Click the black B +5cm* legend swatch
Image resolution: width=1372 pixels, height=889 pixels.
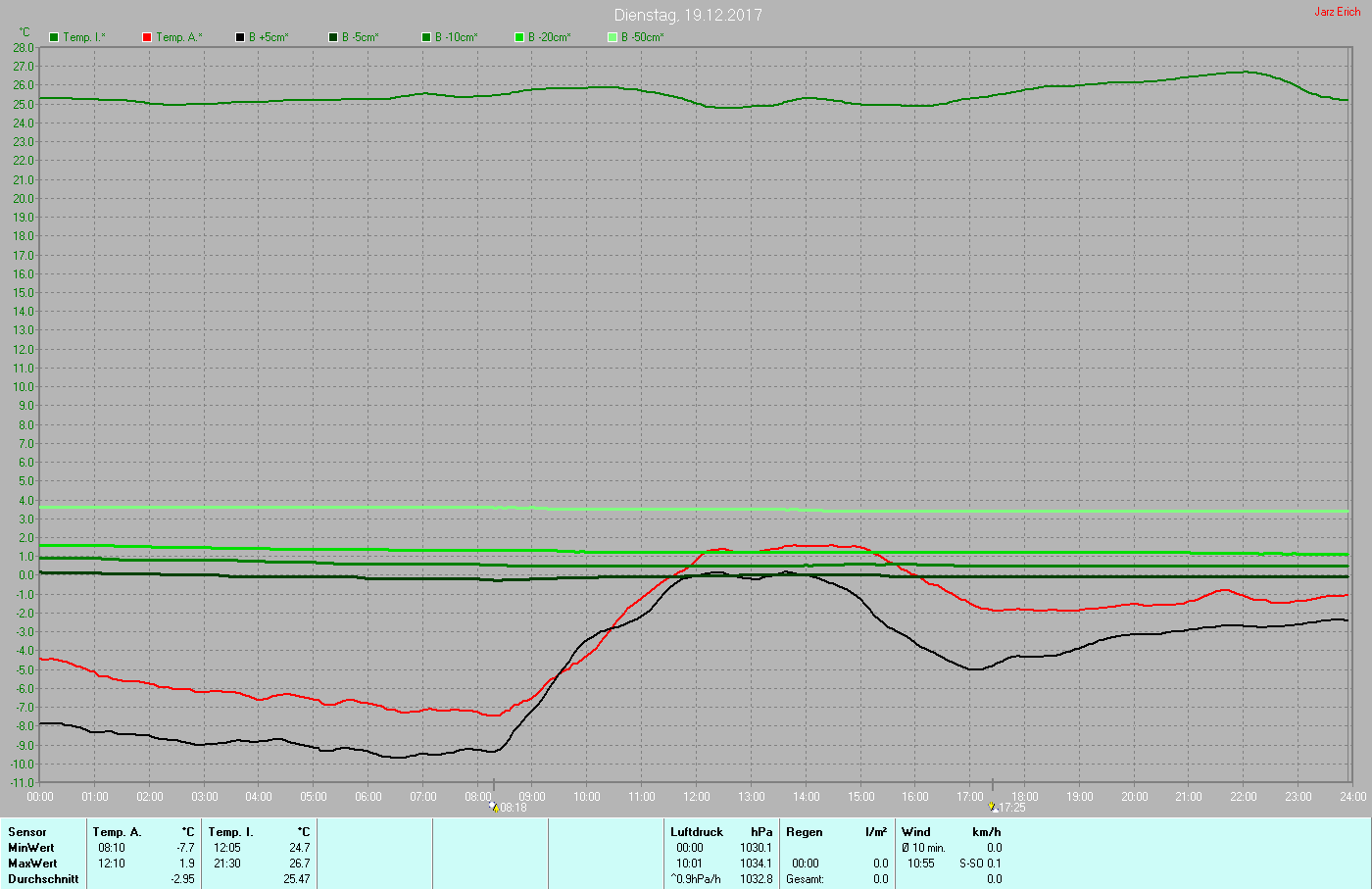click(240, 37)
